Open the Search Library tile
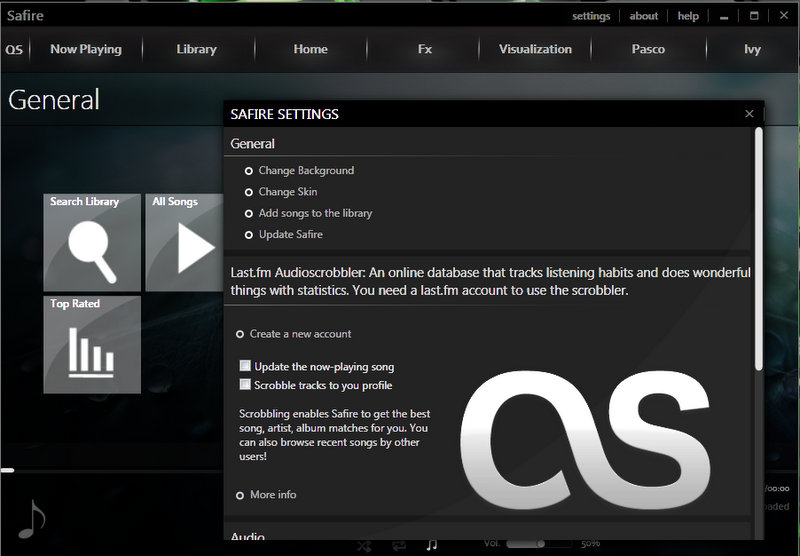800x556 pixels. (x=92, y=242)
